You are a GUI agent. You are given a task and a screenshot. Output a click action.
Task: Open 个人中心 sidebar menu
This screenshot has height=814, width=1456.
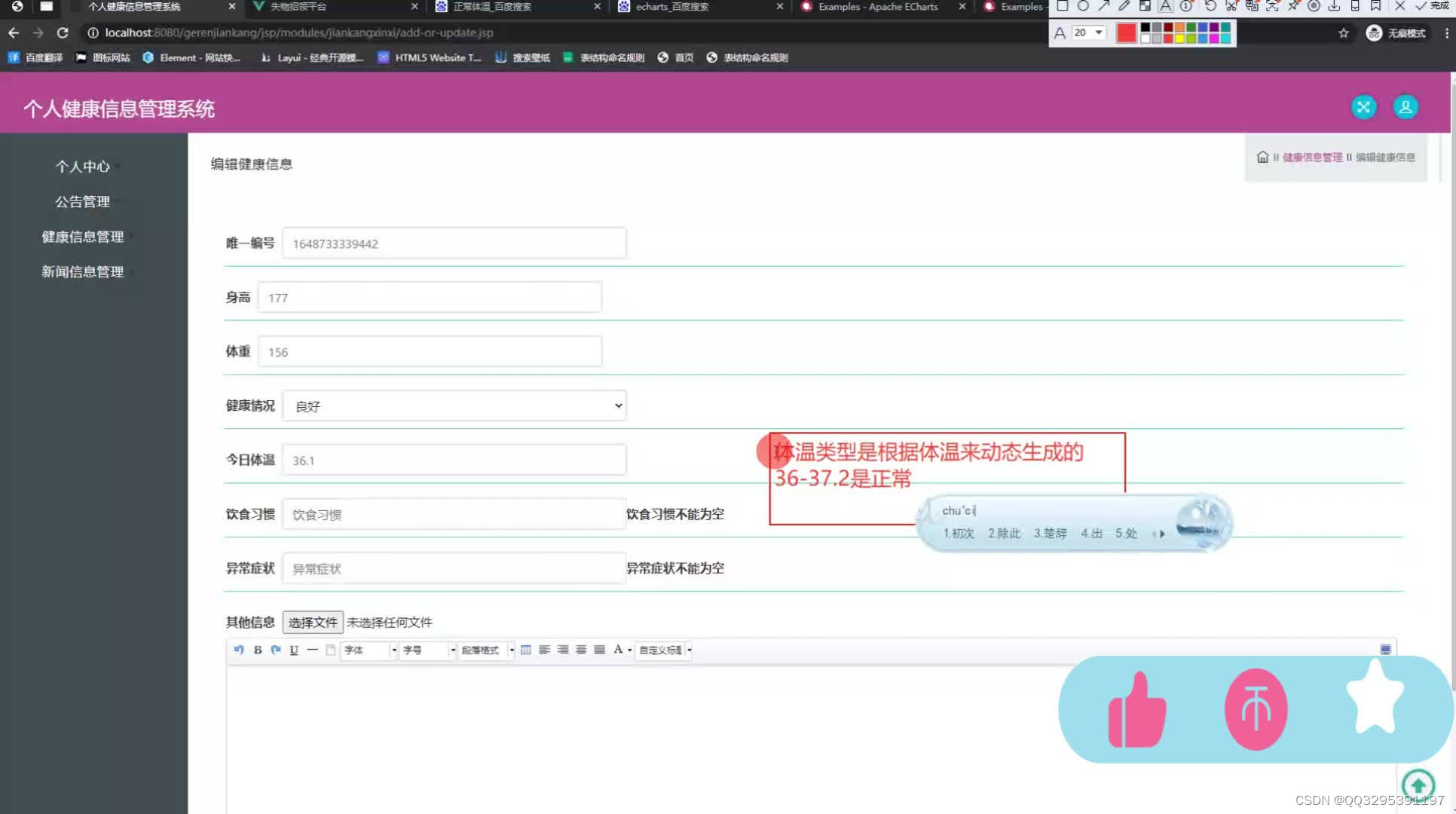(x=83, y=167)
